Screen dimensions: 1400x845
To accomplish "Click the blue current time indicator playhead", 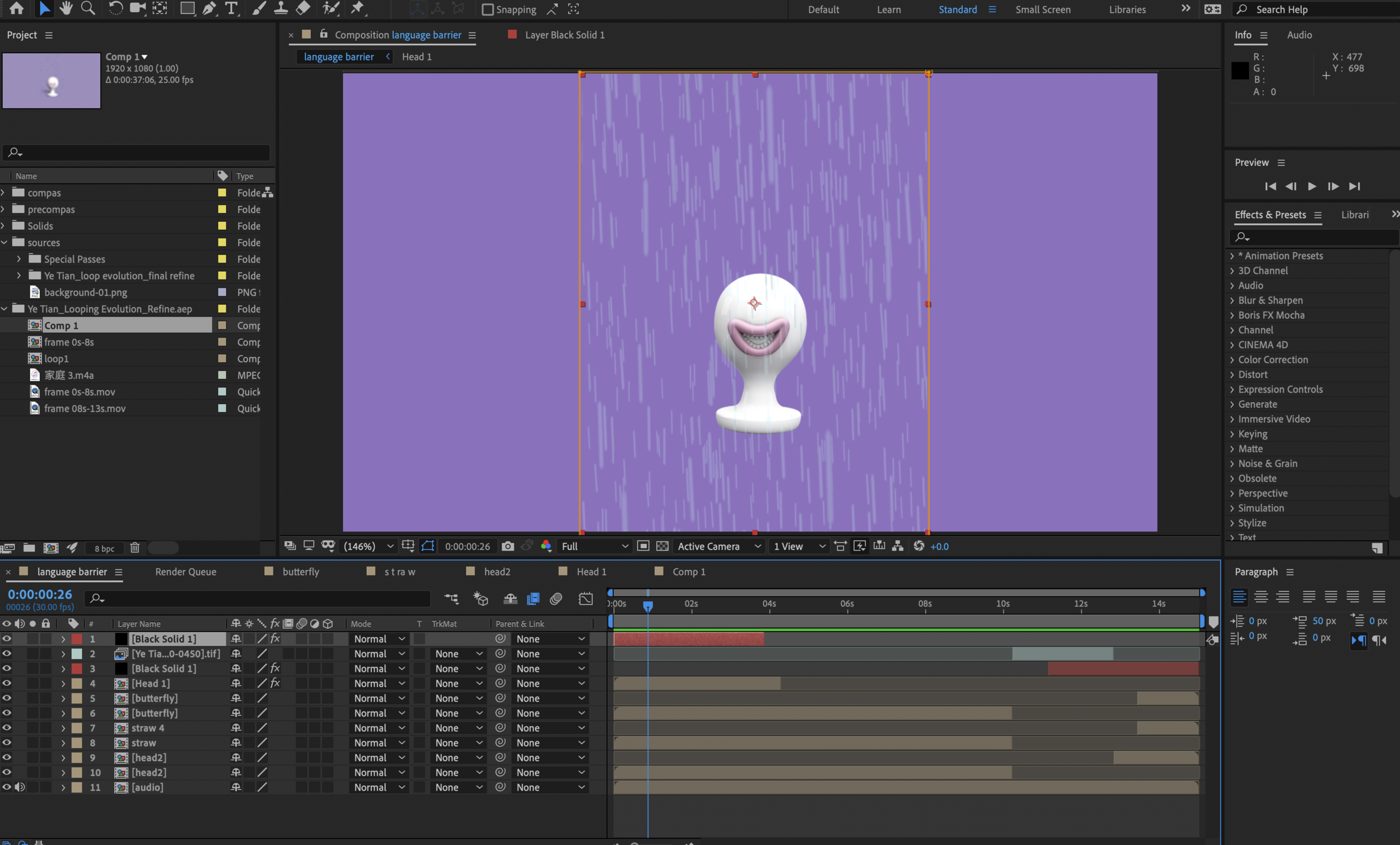I will 648,606.
